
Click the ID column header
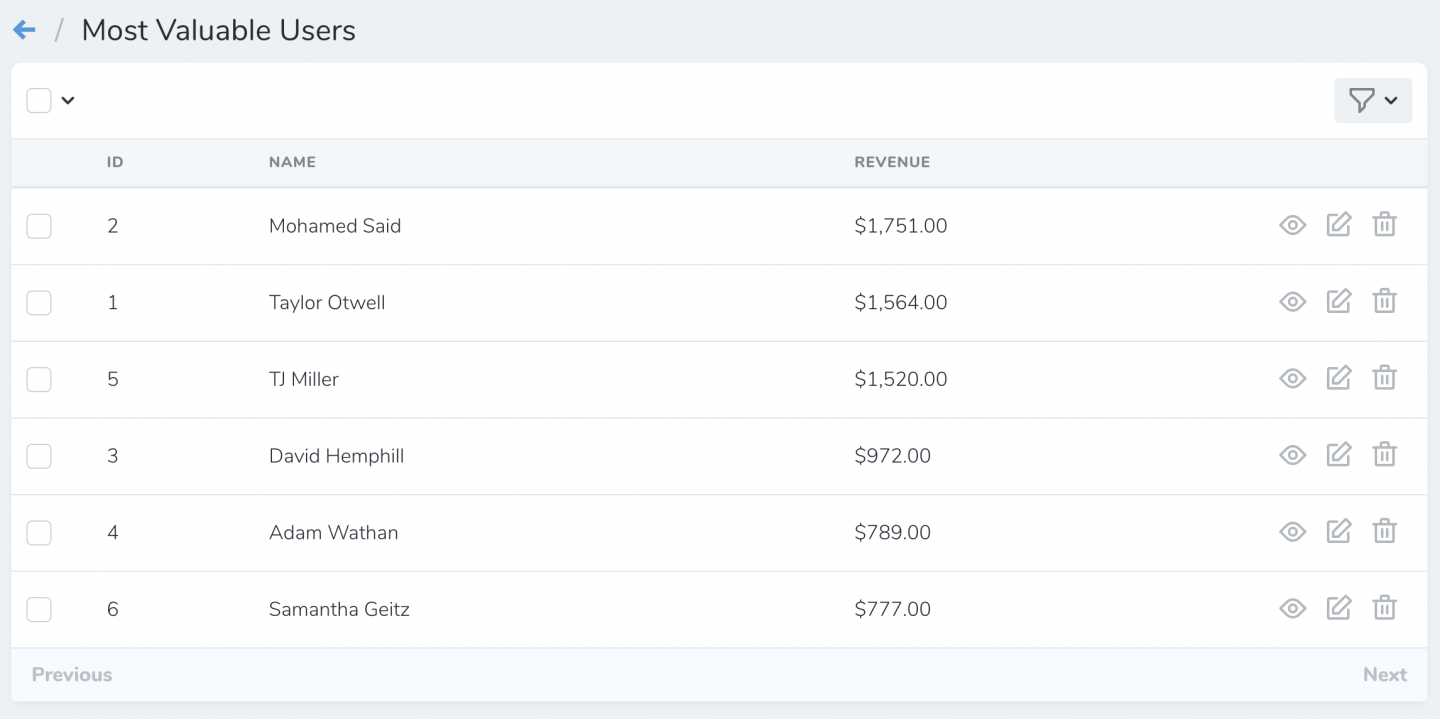[115, 162]
